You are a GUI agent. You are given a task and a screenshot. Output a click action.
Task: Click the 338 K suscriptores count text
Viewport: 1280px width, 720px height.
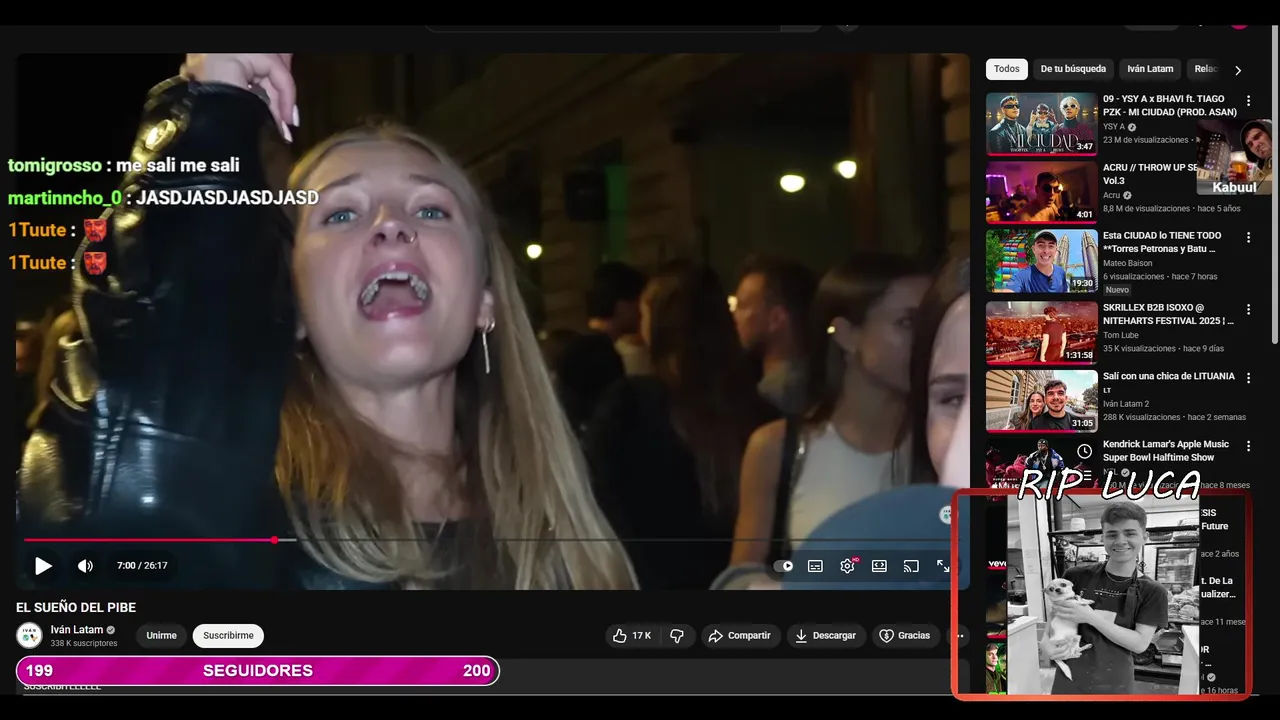[x=84, y=643]
